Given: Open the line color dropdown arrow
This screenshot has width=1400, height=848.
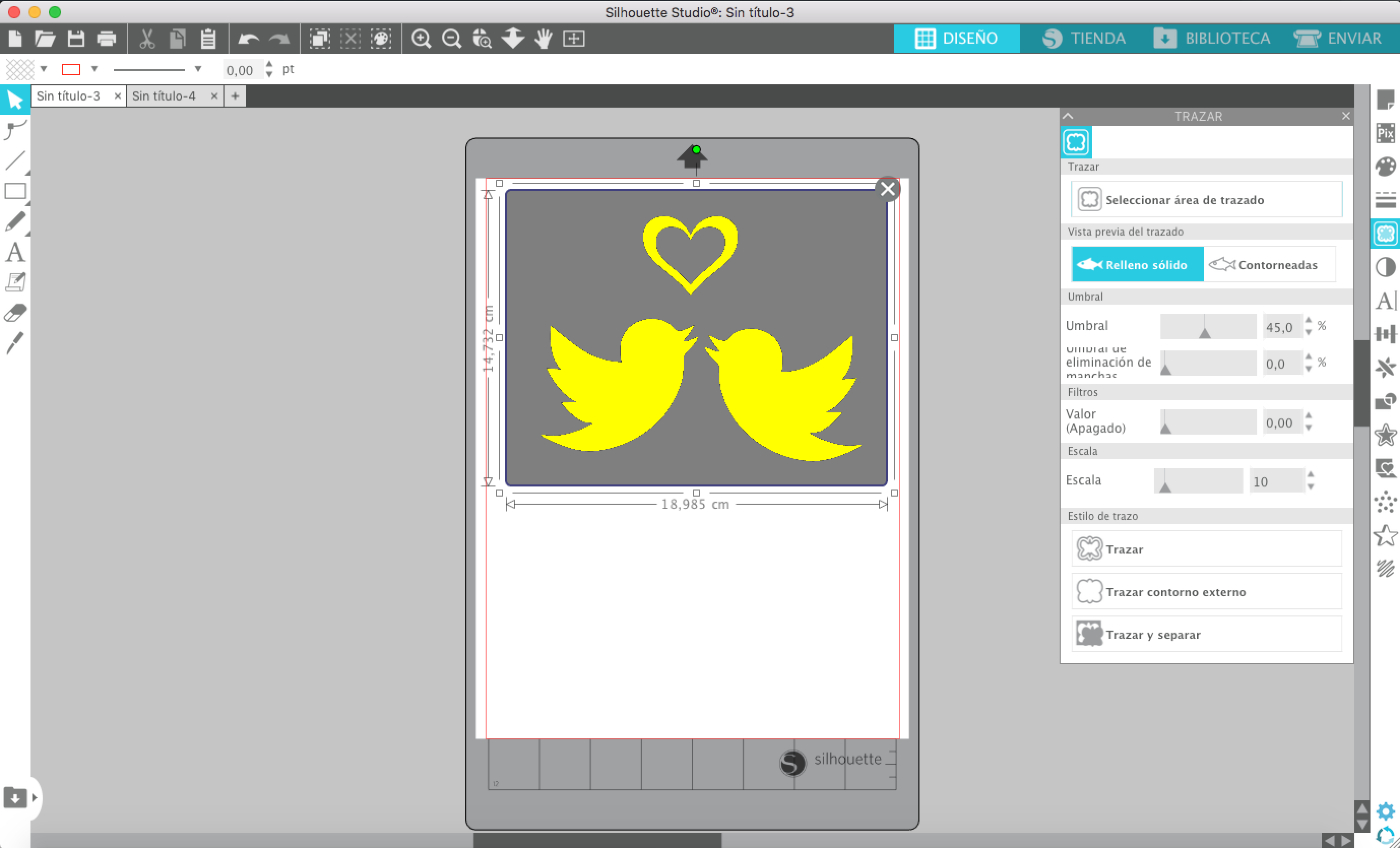Looking at the screenshot, I should 94,69.
